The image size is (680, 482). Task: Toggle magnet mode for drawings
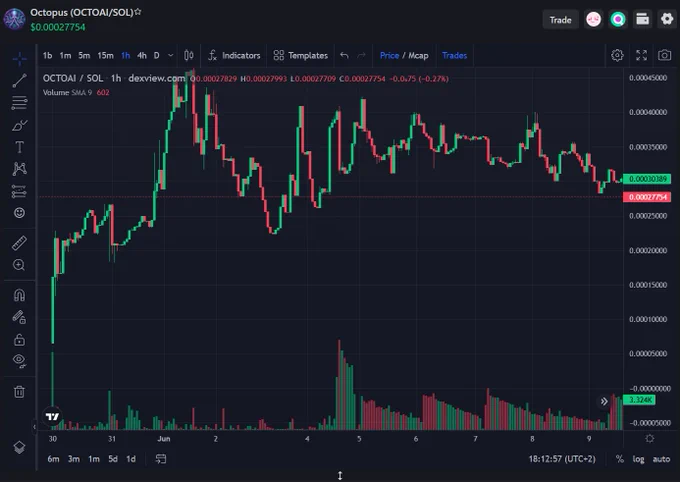coord(19,295)
